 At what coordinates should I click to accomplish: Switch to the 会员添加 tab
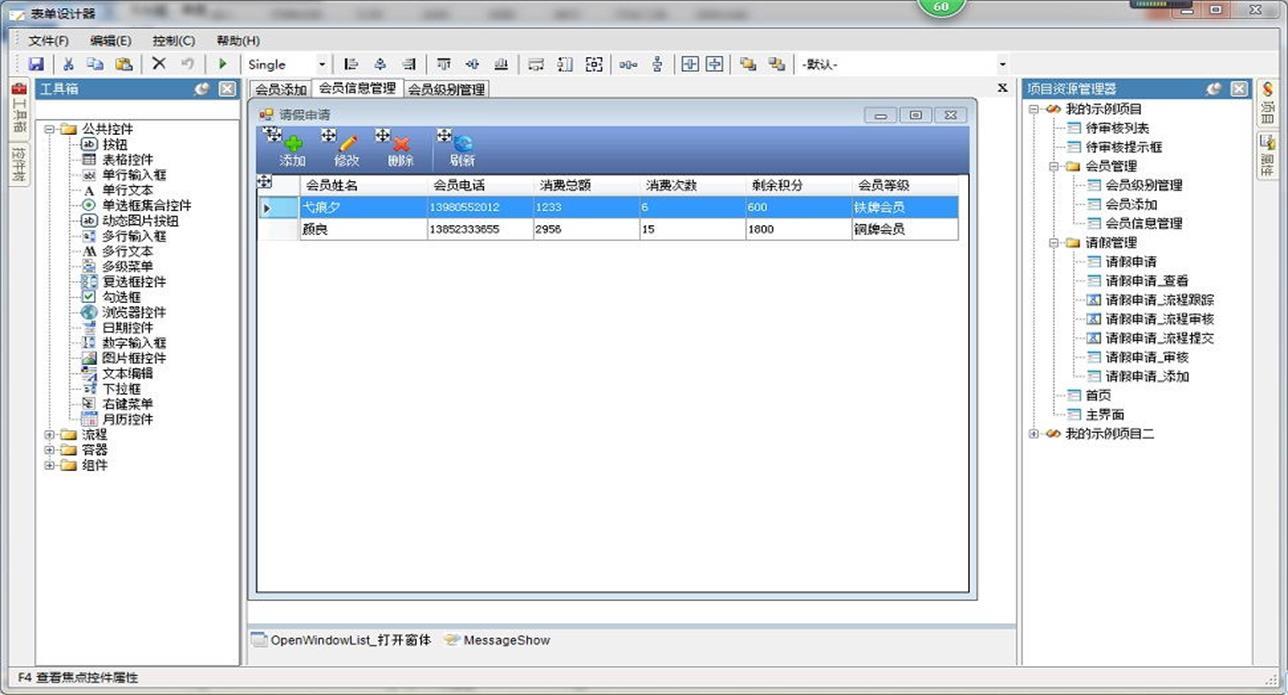[280, 89]
